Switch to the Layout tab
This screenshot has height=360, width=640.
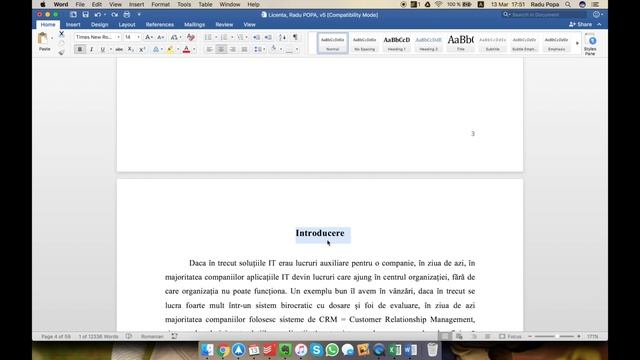point(127,24)
